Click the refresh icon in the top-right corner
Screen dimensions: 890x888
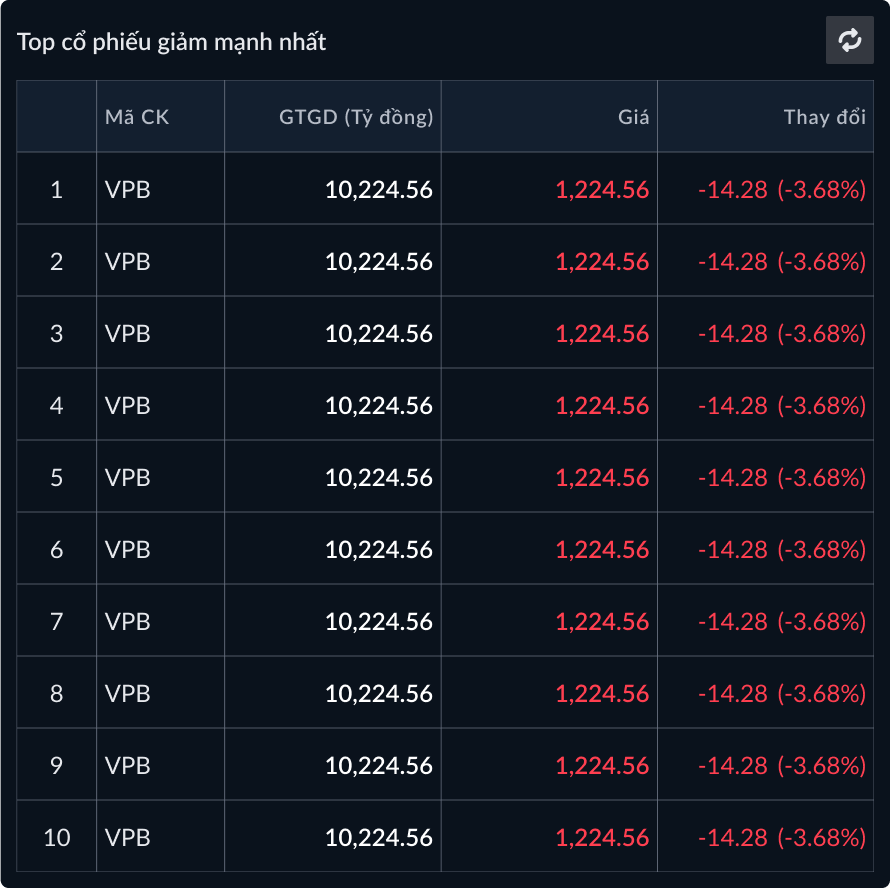click(x=850, y=41)
